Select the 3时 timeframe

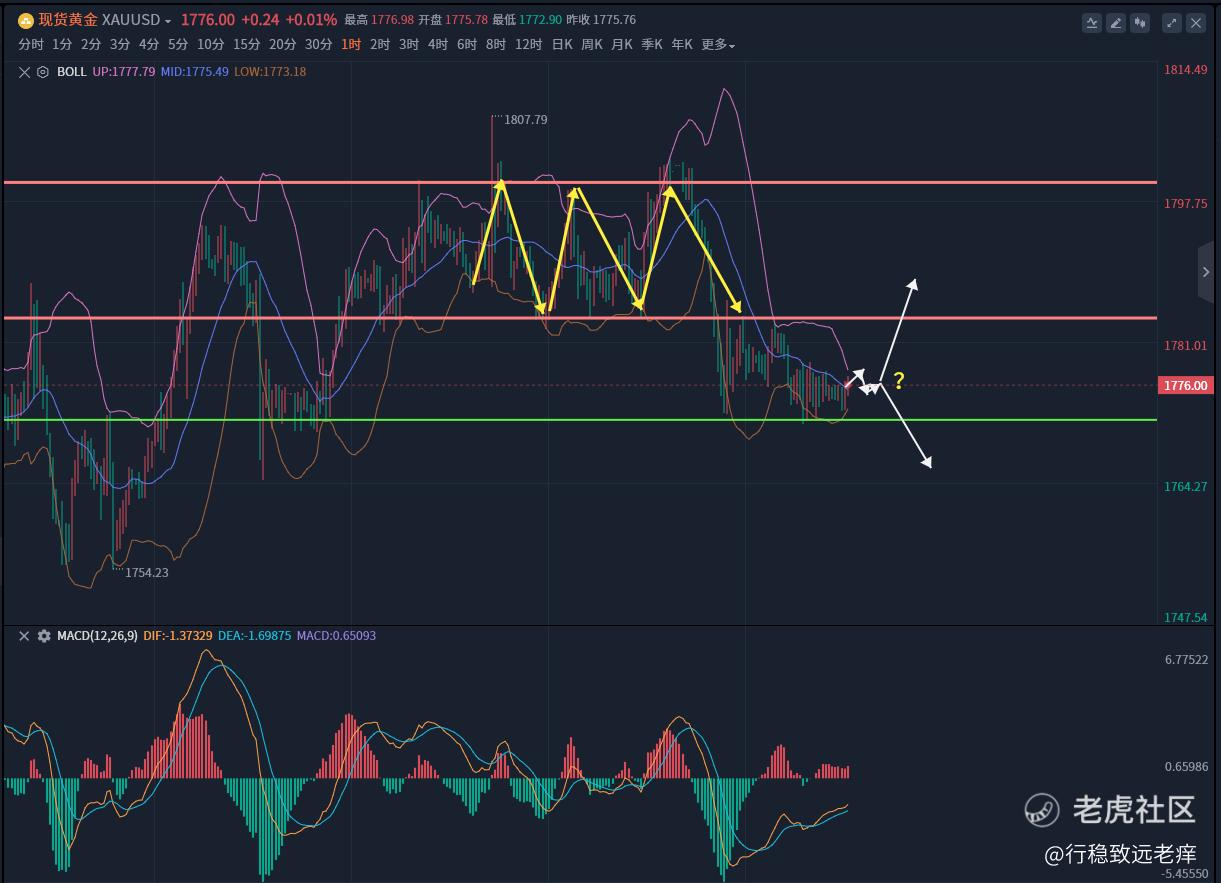(x=409, y=45)
